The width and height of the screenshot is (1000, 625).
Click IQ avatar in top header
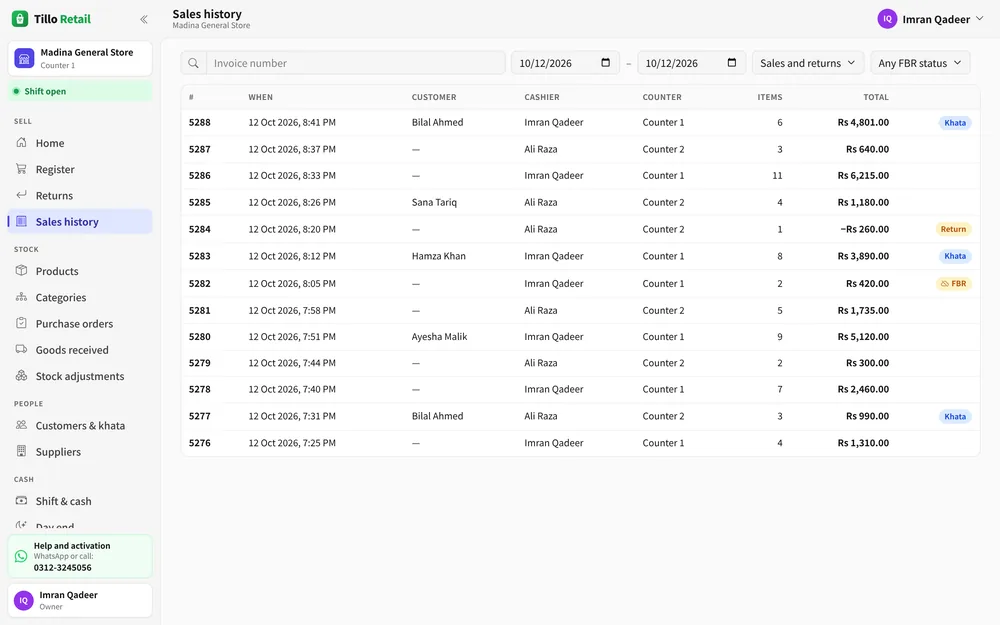point(887,19)
